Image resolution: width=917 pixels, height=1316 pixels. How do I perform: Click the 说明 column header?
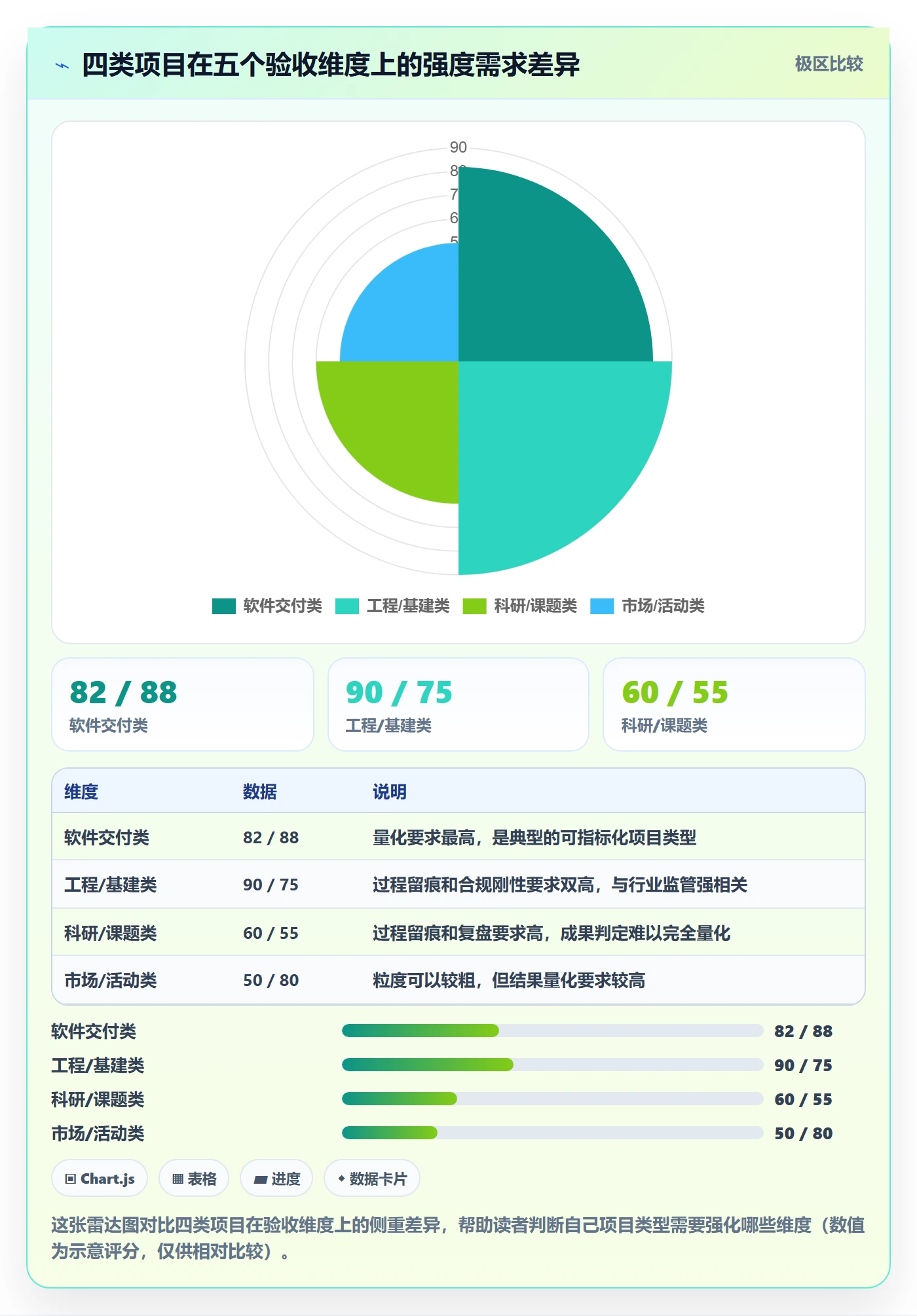click(390, 792)
